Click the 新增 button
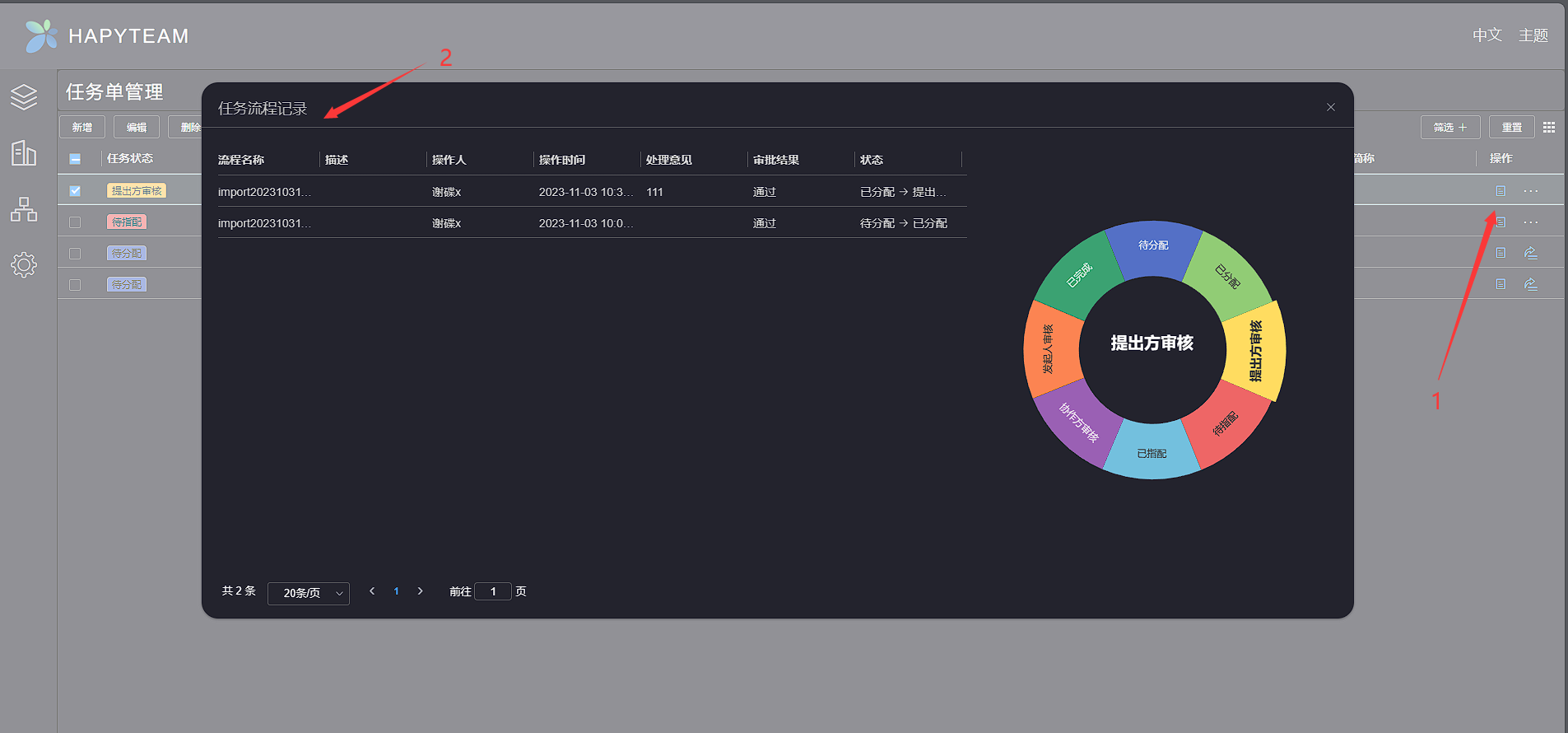1568x733 pixels. pyautogui.click(x=82, y=127)
